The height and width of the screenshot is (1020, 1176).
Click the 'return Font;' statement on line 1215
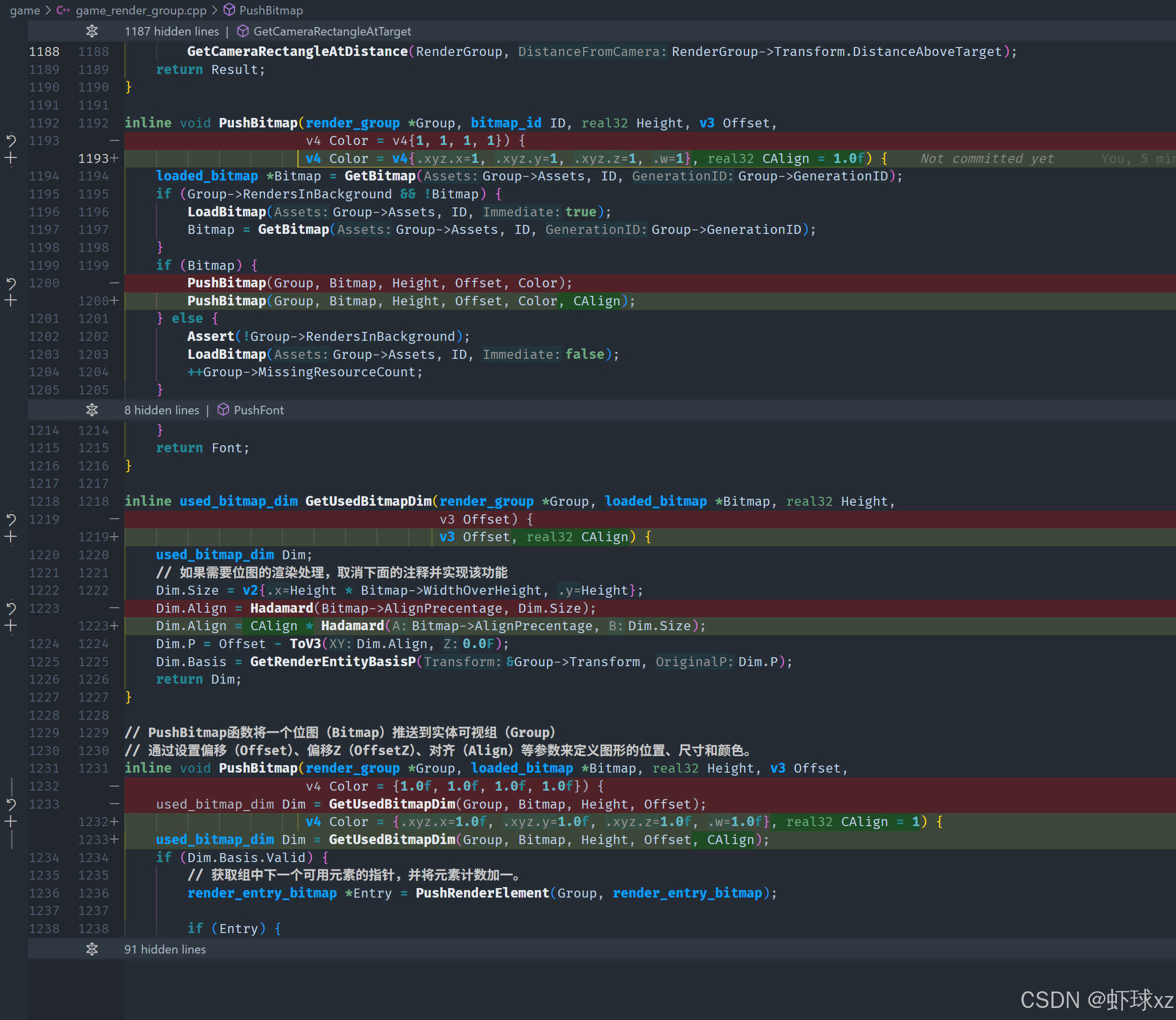[x=202, y=448]
